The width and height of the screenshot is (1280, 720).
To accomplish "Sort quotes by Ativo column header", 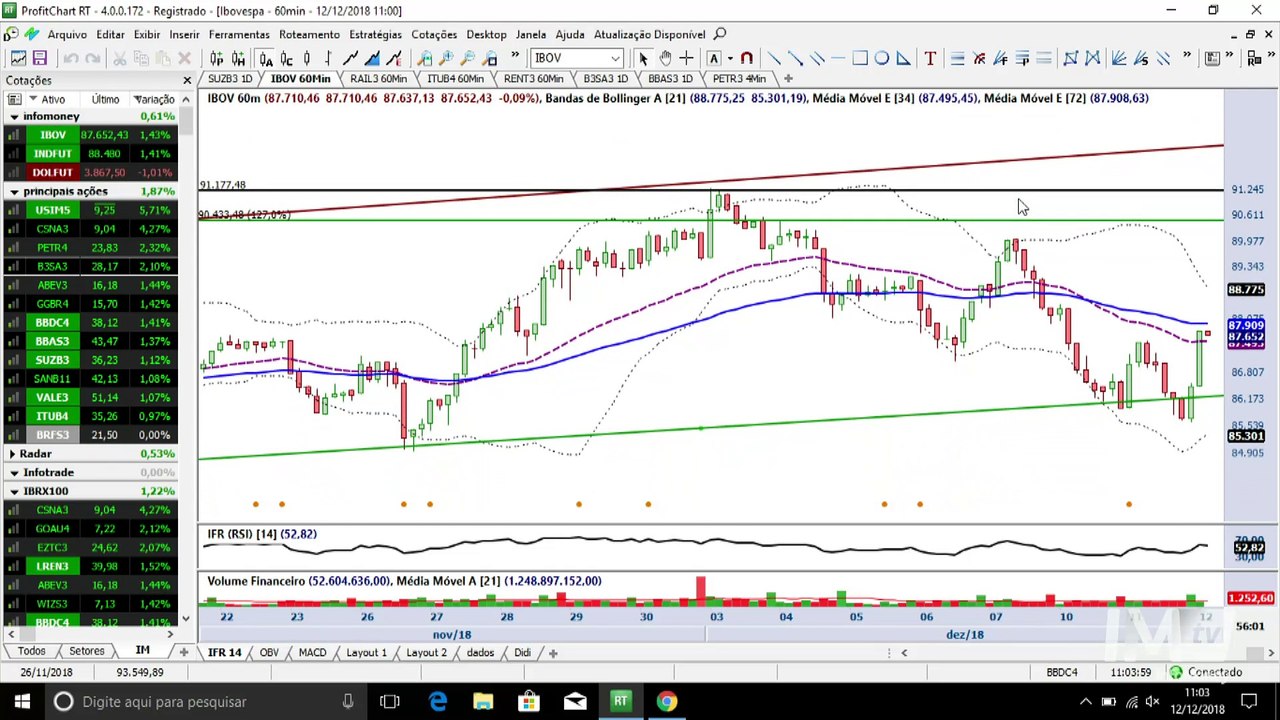I will coord(53,99).
